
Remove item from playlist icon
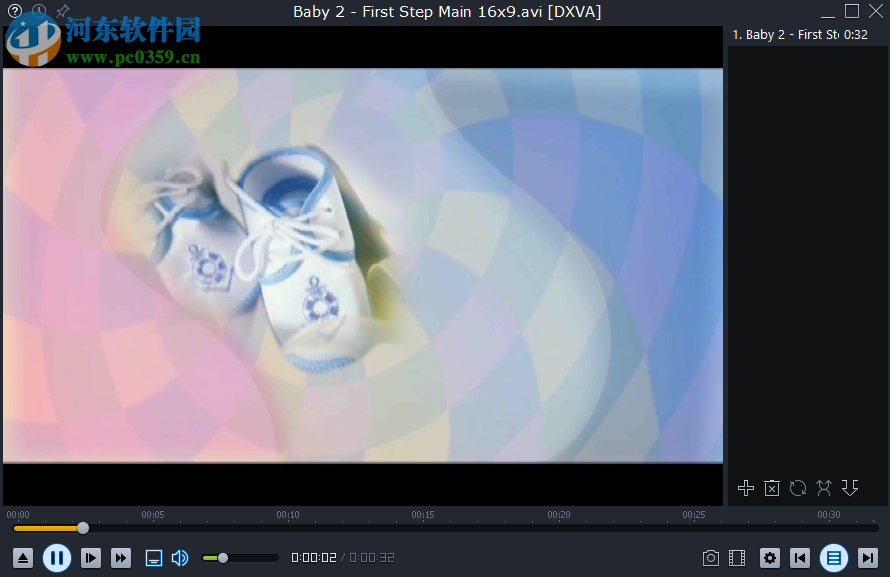[772, 488]
